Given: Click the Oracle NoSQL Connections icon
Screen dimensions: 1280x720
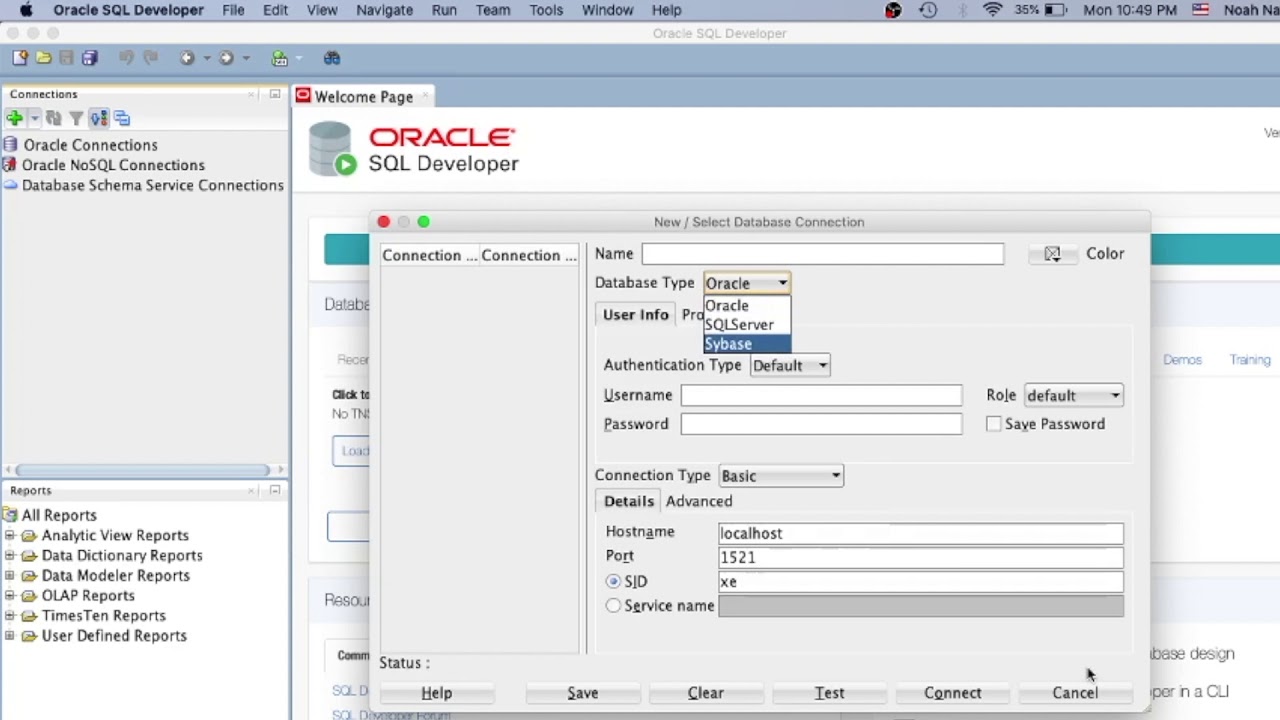Looking at the screenshot, I should pos(10,165).
